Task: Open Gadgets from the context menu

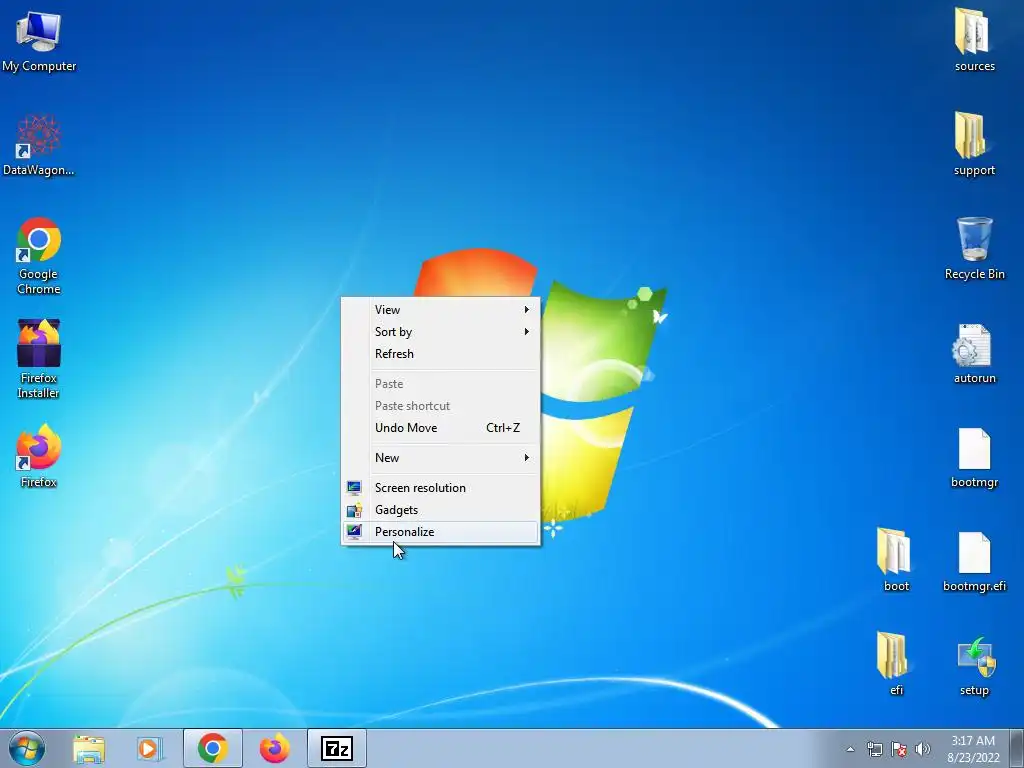Action: point(440,510)
